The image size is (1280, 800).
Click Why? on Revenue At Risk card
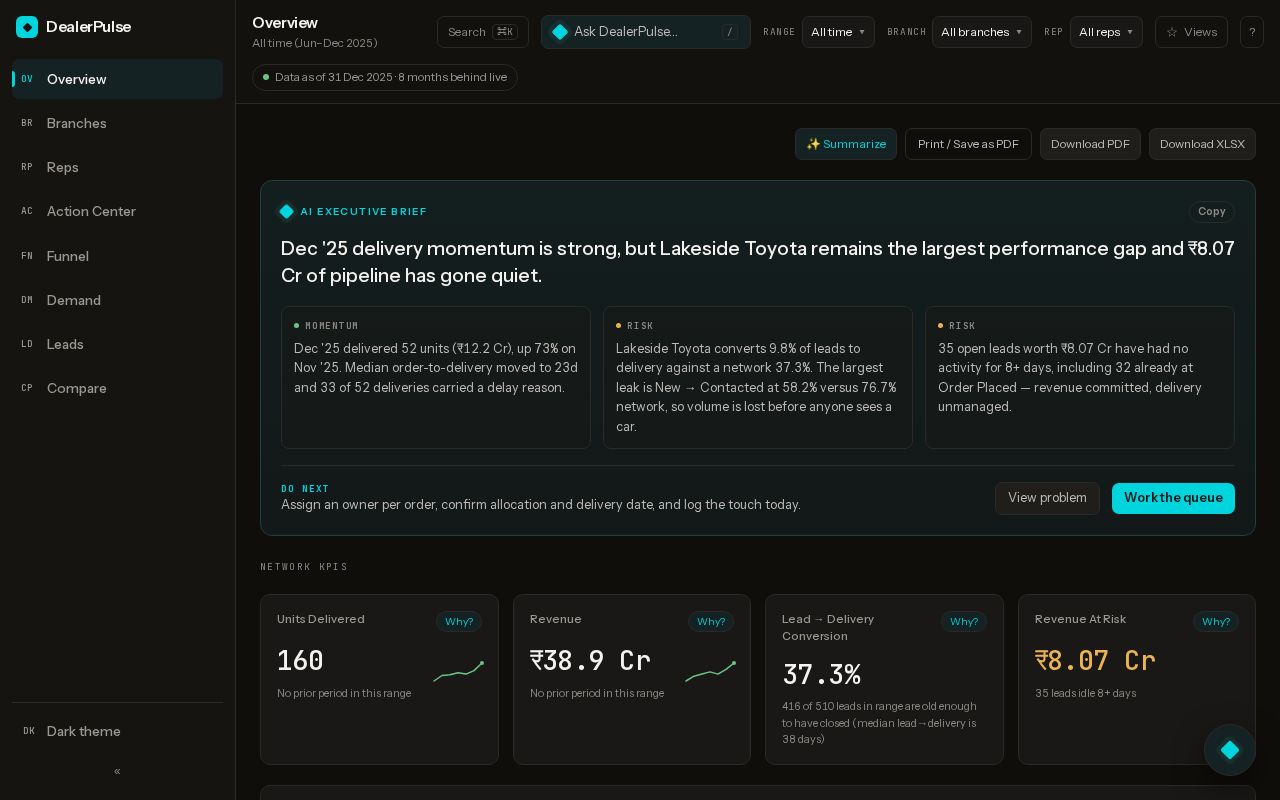click(x=1216, y=622)
